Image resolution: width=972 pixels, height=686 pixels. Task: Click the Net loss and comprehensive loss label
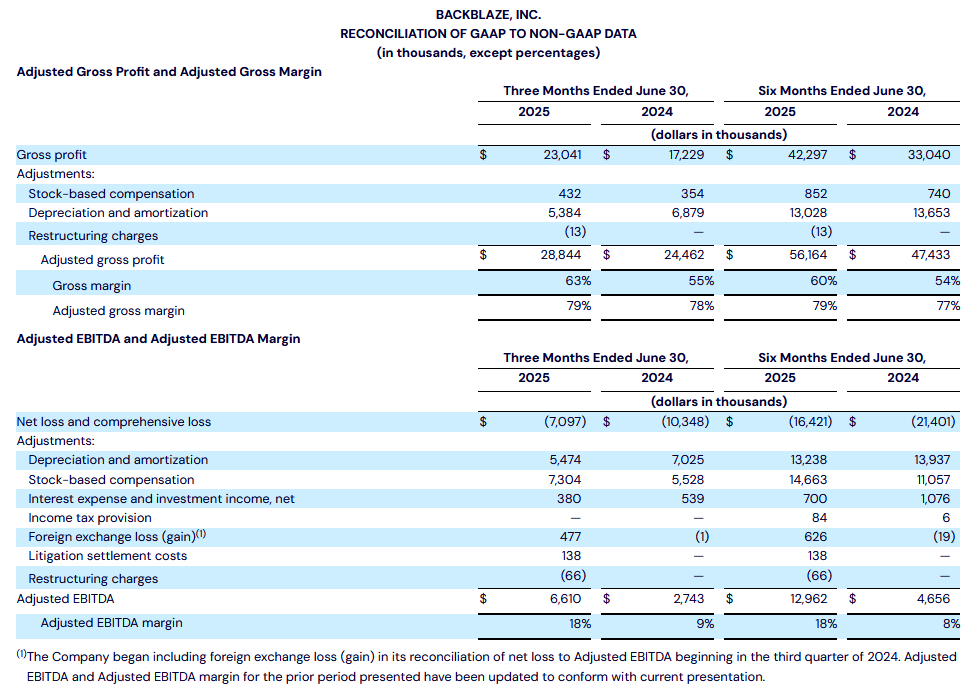pos(113,422)
